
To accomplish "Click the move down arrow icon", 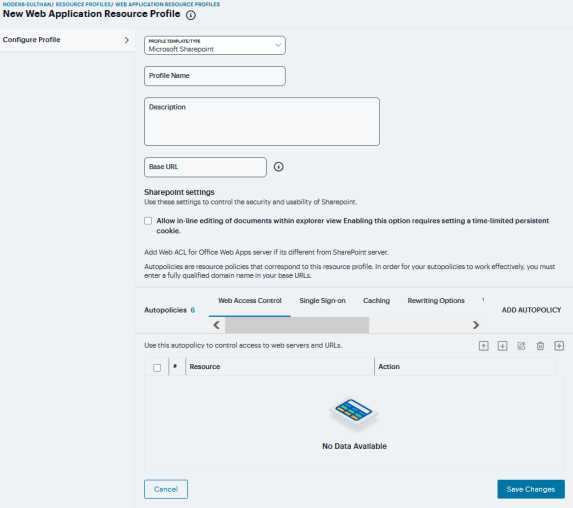I will click(x=502, y=346).
